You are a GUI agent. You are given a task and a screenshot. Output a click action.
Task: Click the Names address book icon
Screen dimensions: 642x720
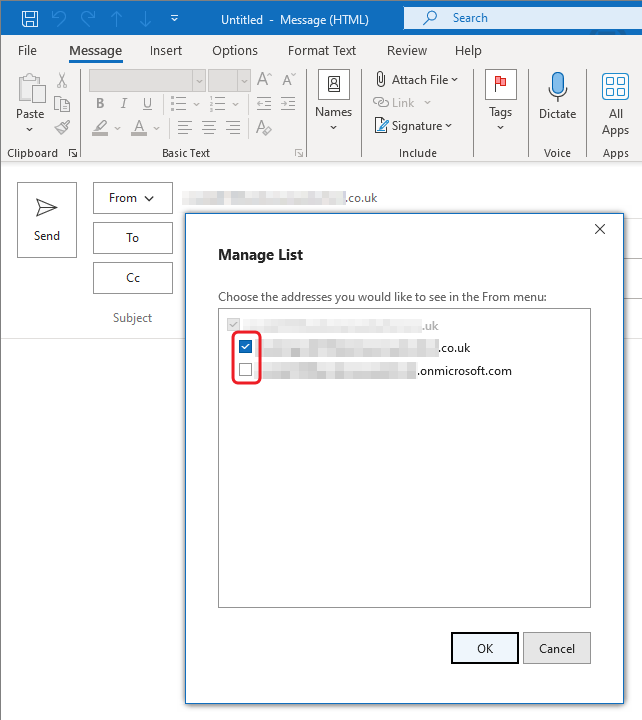click(334, 84)
